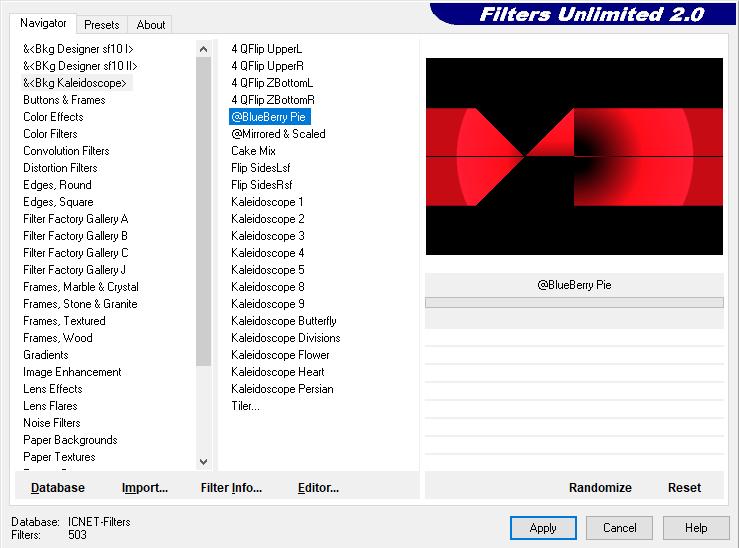Select the Lens Flares category
Screen dimensions: 739x548
click(50, 406)
